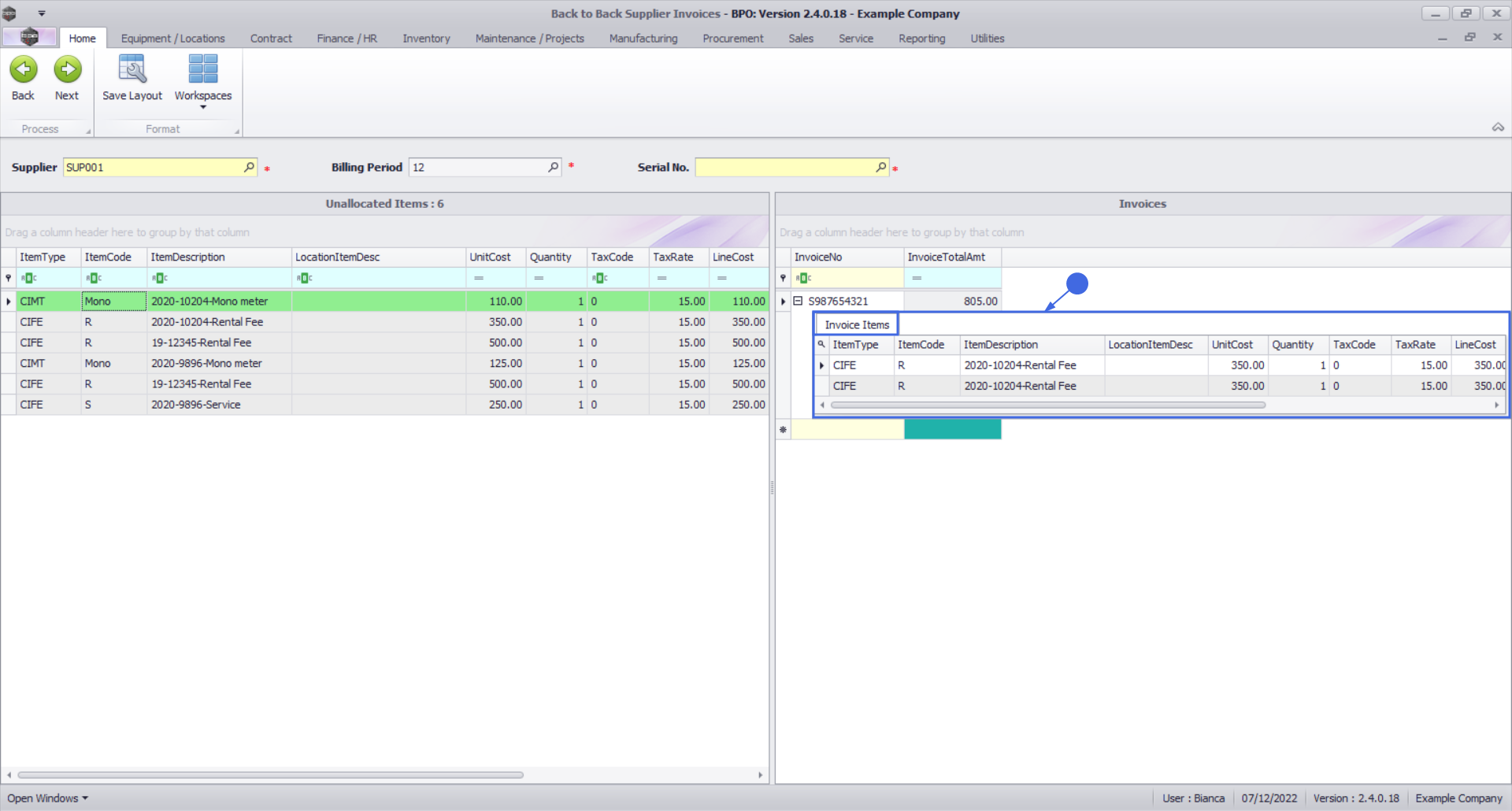Select the Invoice Items tab
Image resolution: width=1512 pixels, height=811 pixels.
(856, 324)
